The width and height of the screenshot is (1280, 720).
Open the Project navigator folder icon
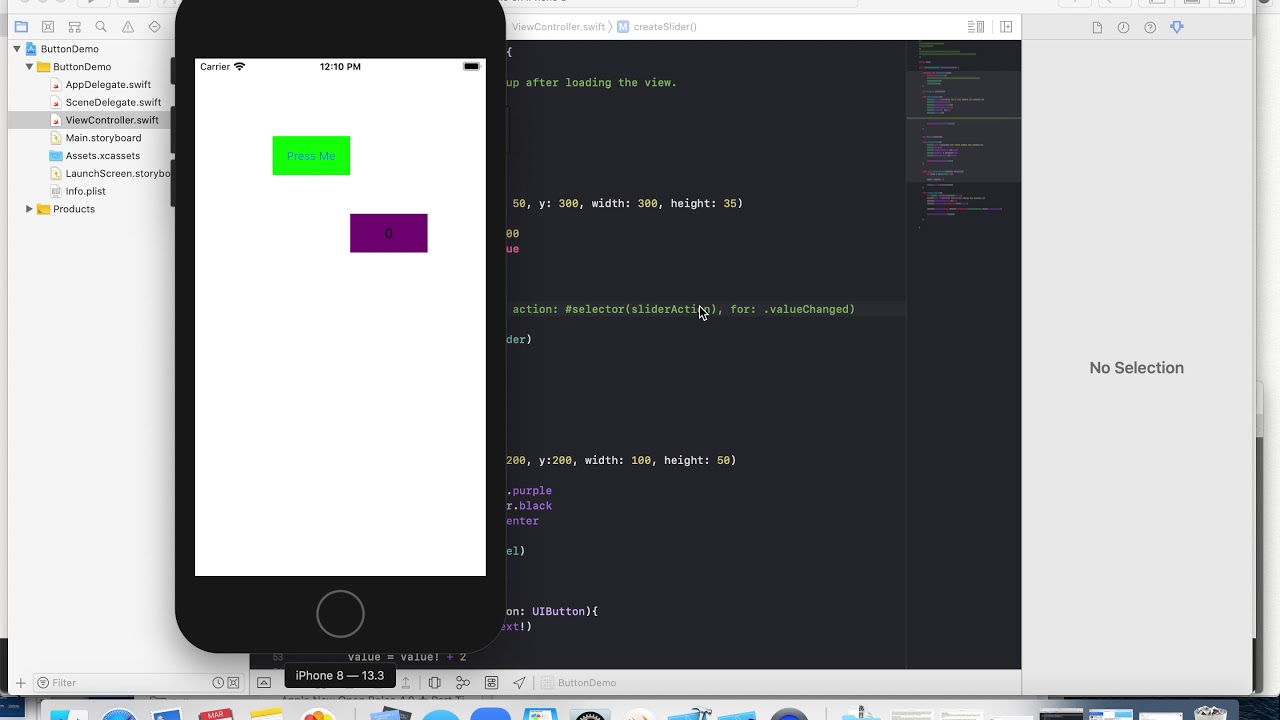pos(21,27)
